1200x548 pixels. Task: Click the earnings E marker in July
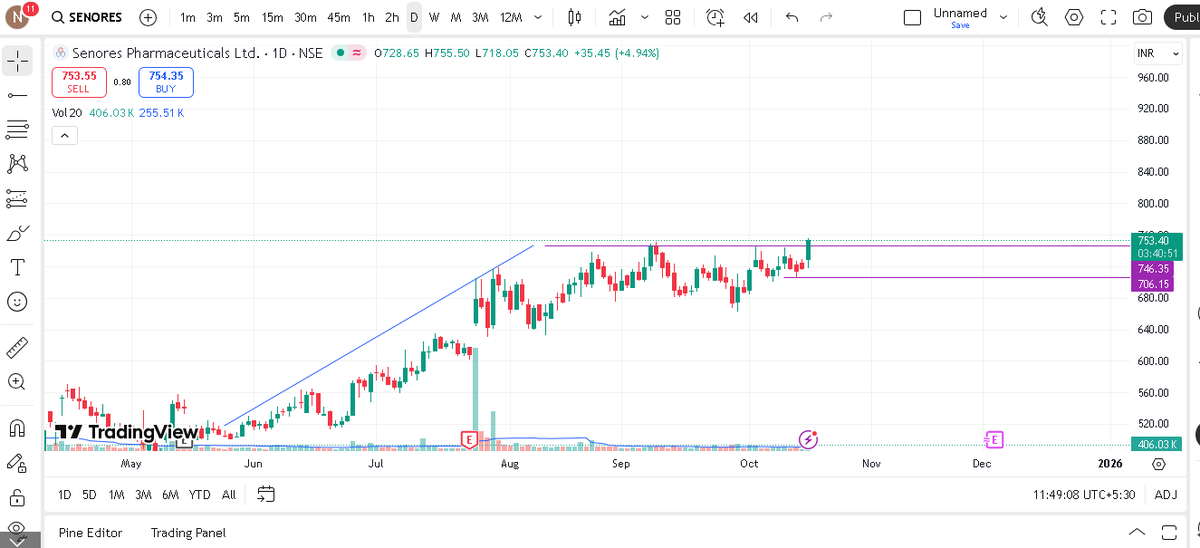click(468, 439)
